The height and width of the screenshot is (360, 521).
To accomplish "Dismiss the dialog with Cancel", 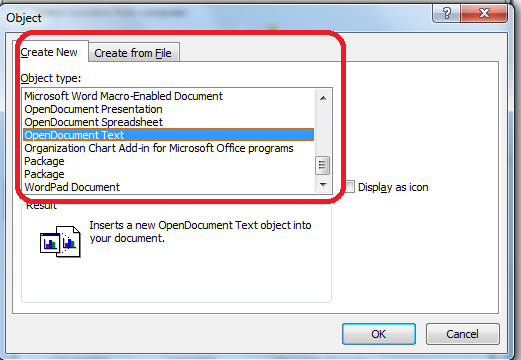I will pos(462,334).
